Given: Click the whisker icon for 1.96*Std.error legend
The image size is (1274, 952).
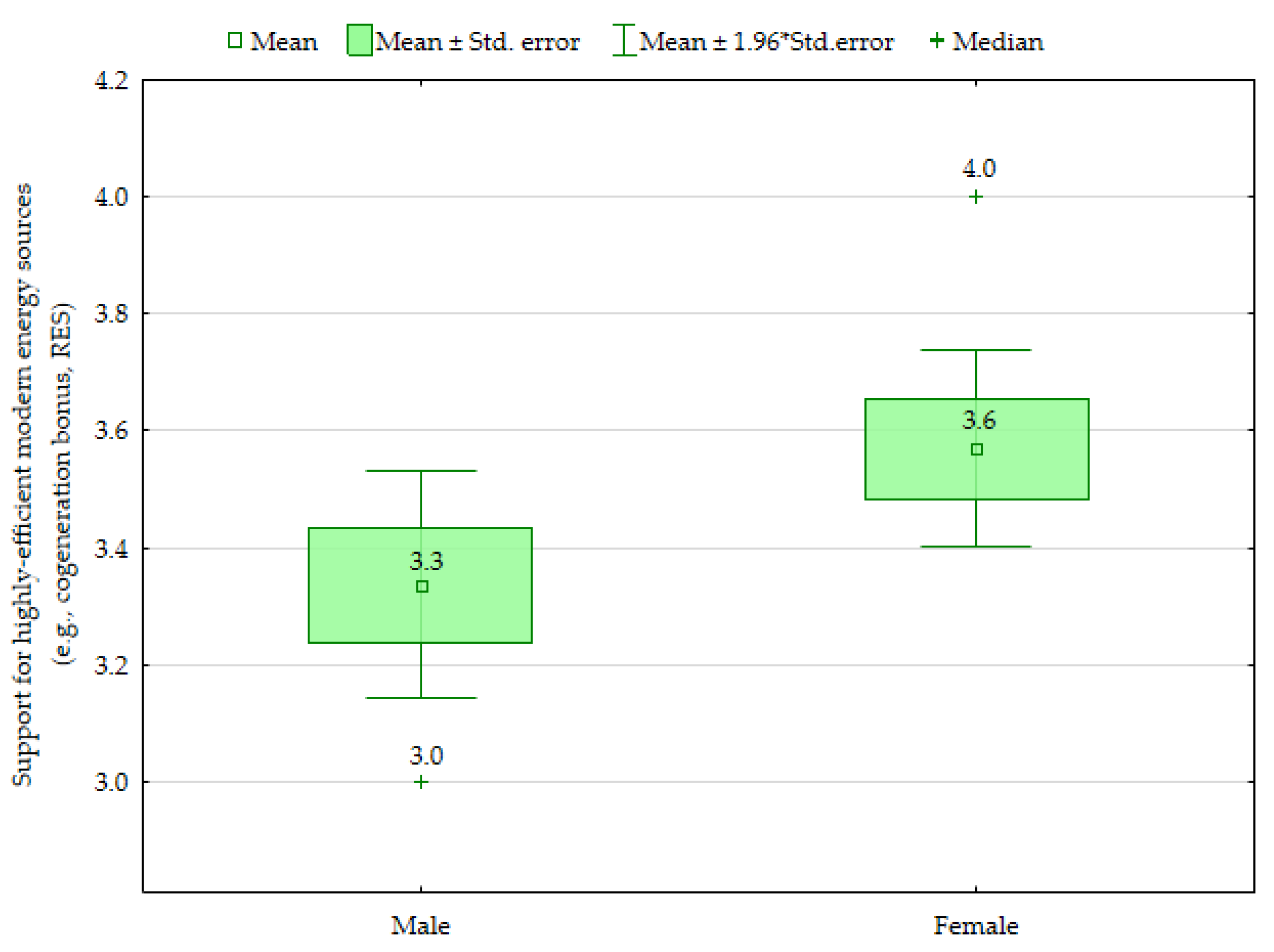Looking at the screenshot, I should [624, 40].
